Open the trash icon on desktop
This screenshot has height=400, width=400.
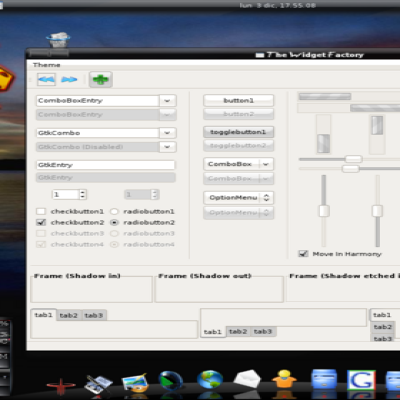pos(58,40)
